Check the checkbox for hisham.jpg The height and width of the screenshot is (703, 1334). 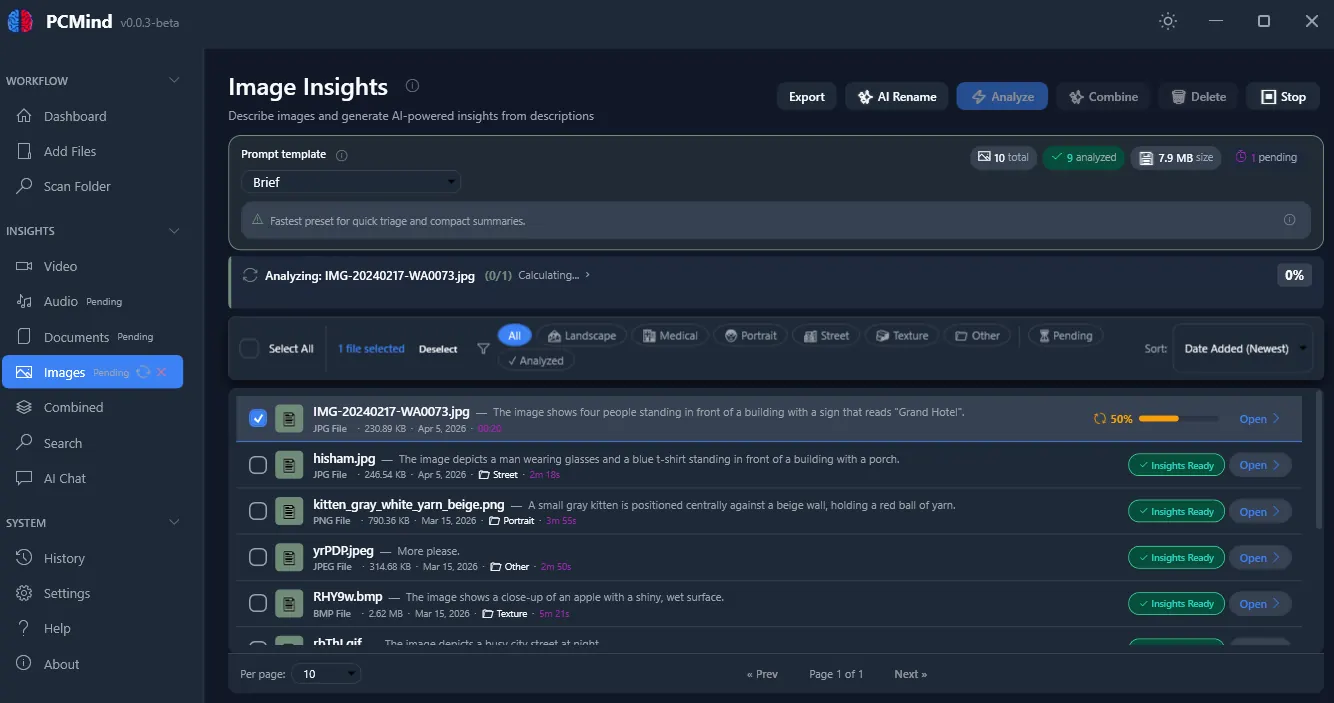[x=258, y=464]
